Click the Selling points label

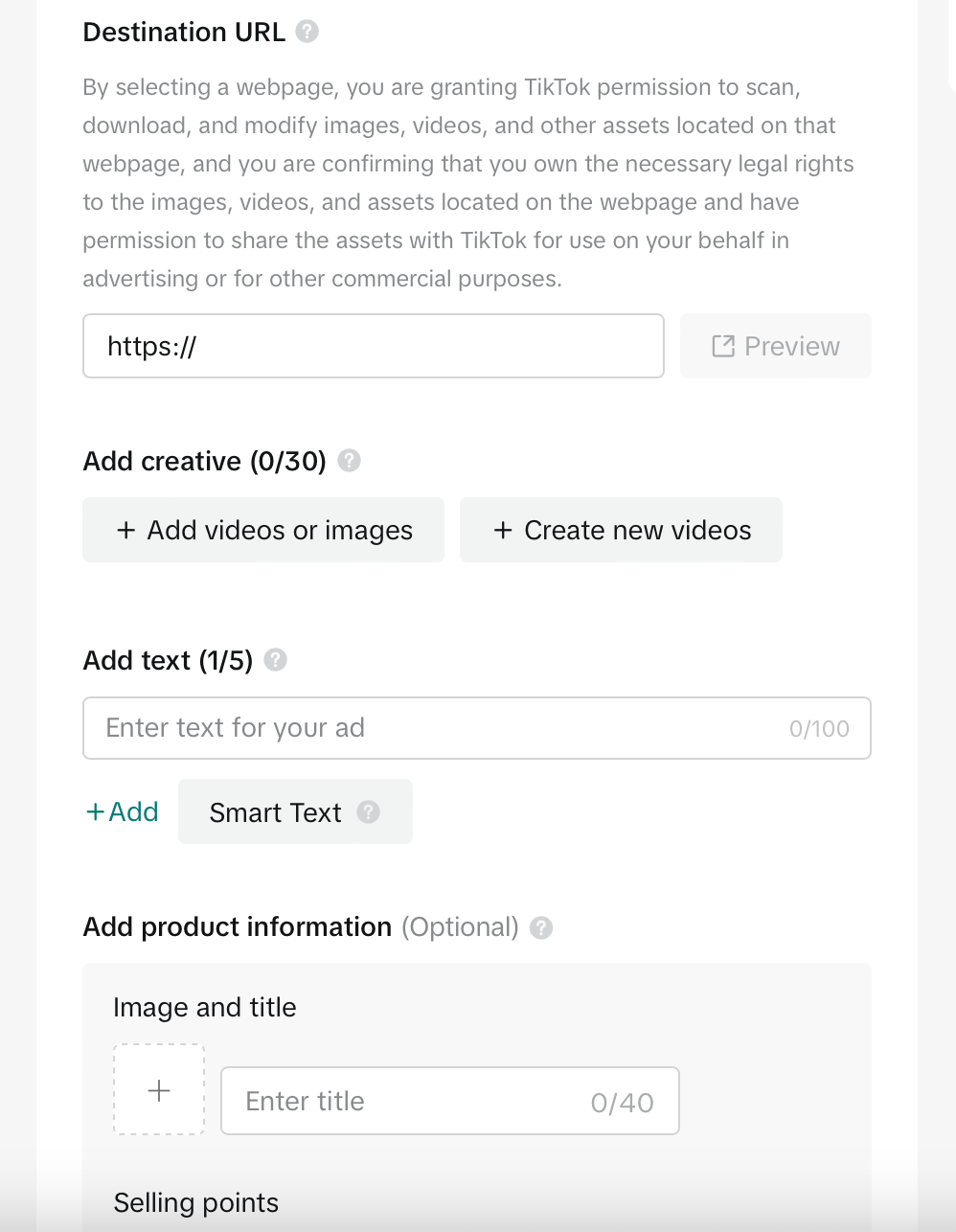click(x=196, y=1202)
